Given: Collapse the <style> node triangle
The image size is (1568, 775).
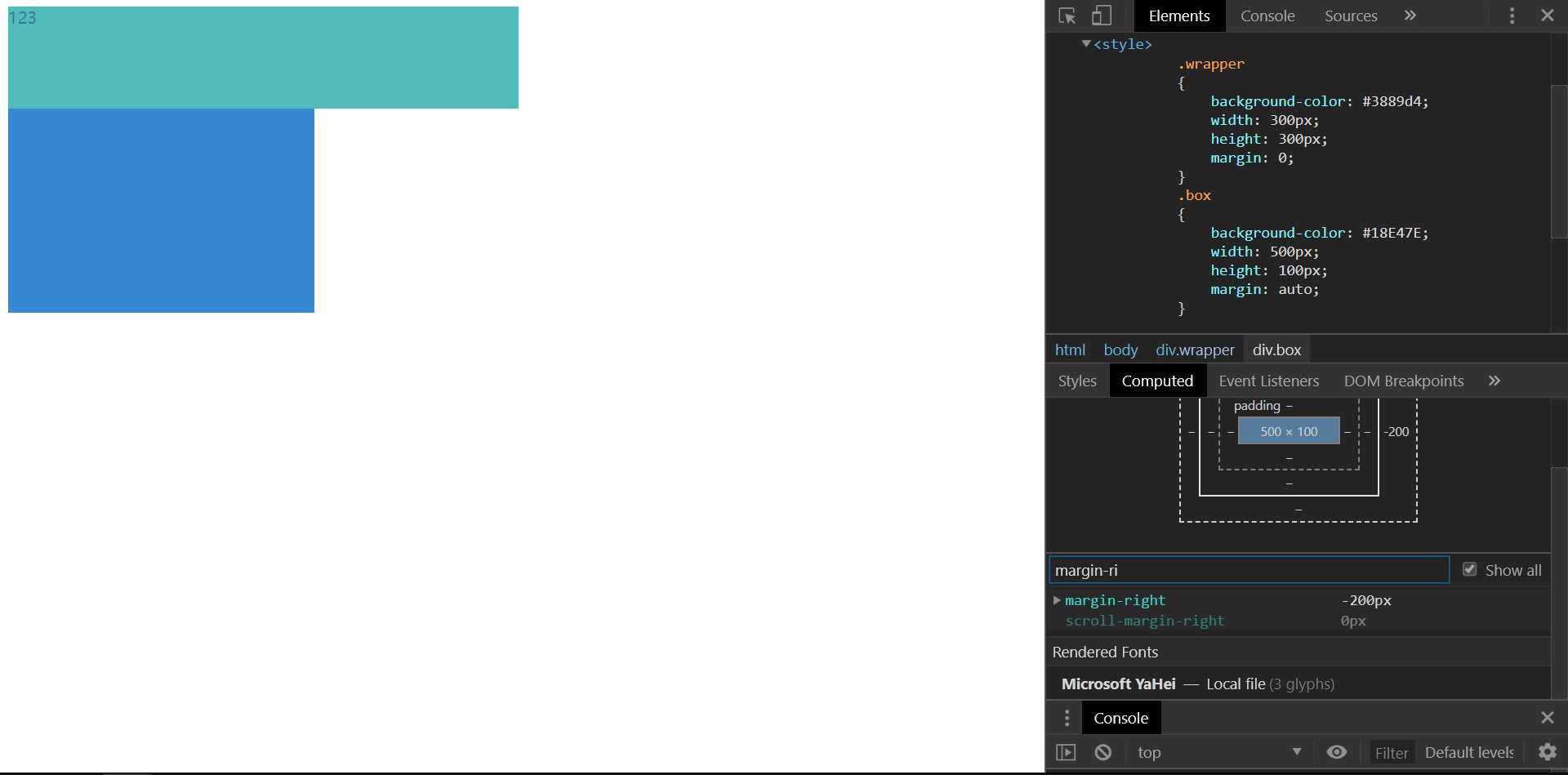Looking at the screenshot, I should (x=1085, y=44).
